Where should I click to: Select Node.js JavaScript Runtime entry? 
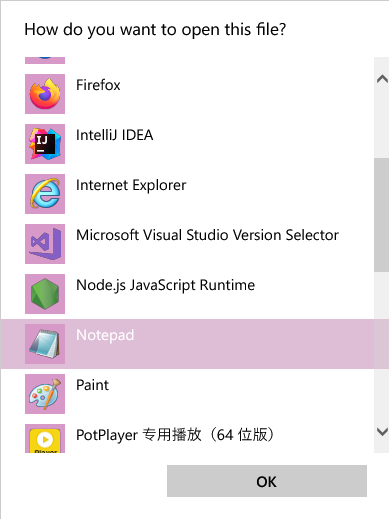coord(165,285)
